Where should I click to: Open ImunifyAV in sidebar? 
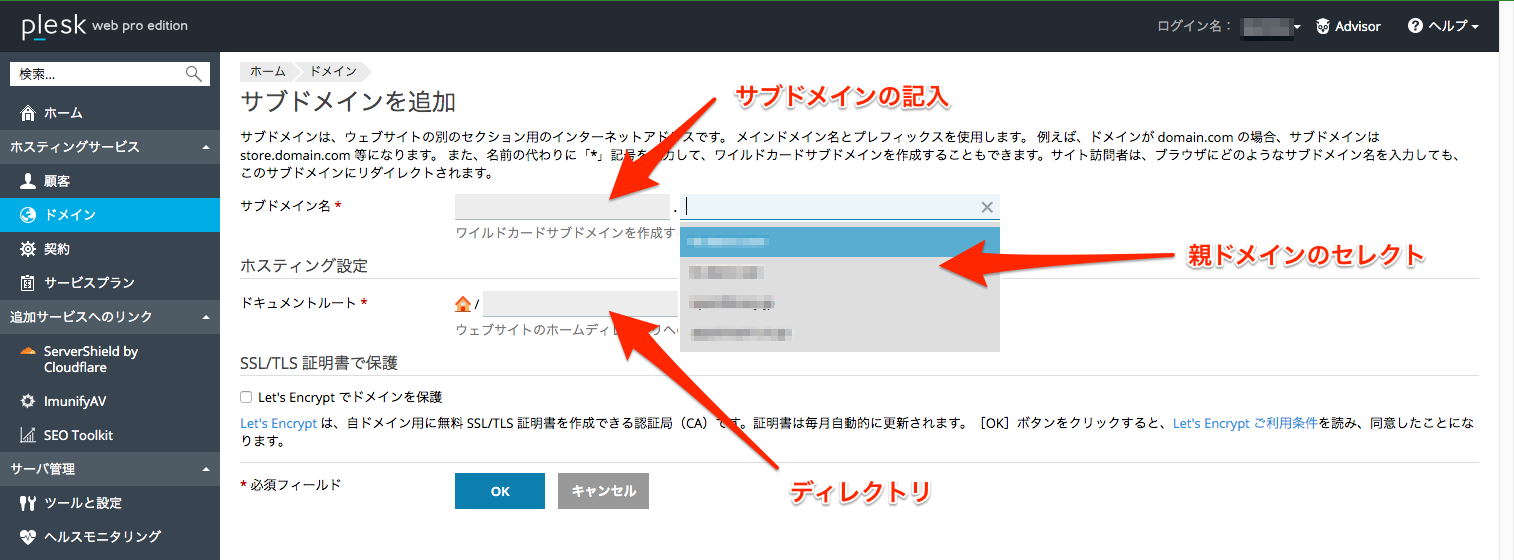(75, 401)
